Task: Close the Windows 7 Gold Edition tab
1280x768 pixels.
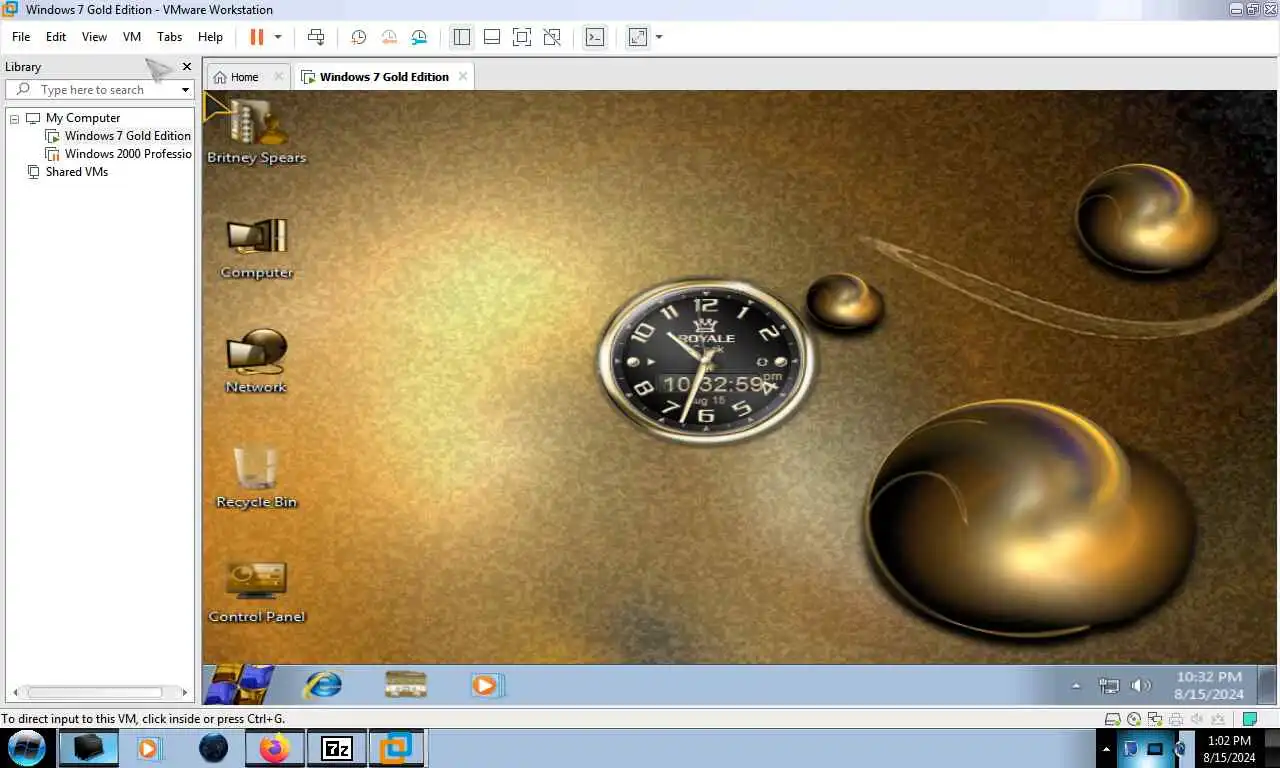Action: (x=462, y=77)
